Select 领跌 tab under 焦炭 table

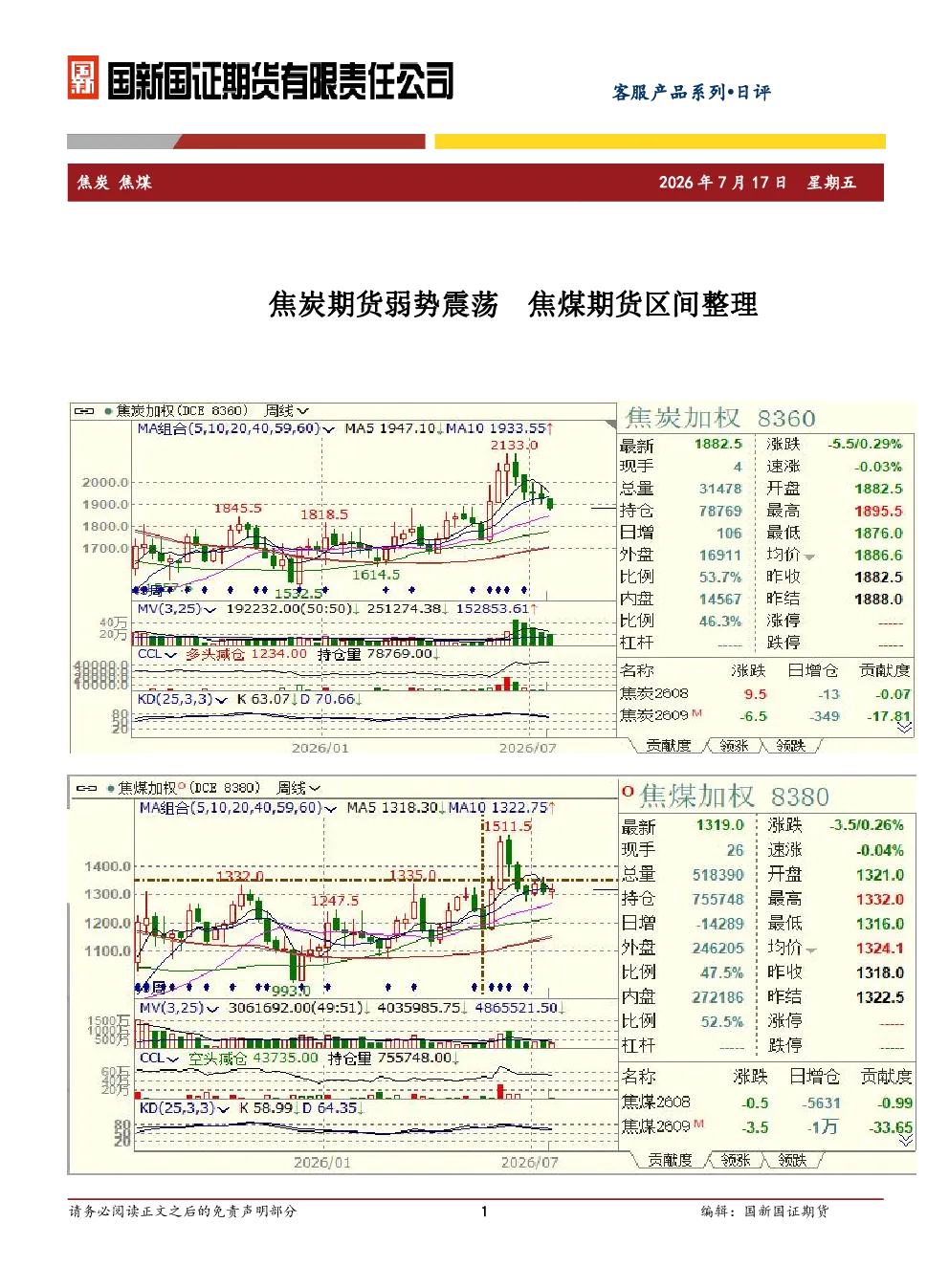click(790, 746)
